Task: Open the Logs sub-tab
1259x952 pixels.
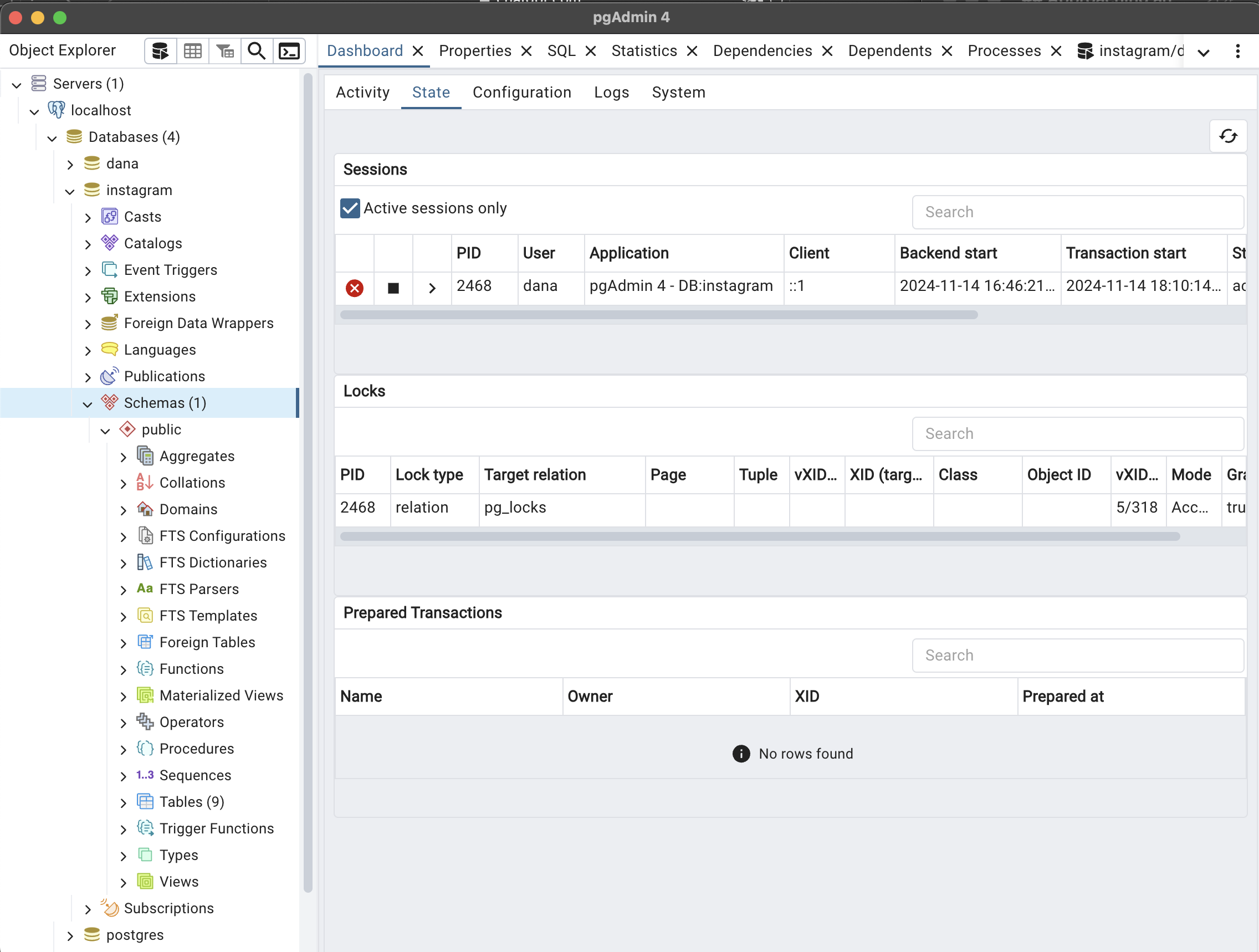Action: click(611, 92)
